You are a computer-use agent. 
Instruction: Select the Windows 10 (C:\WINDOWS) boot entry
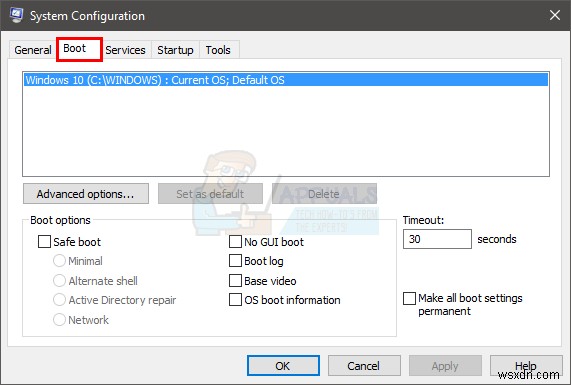coord(286,80)
